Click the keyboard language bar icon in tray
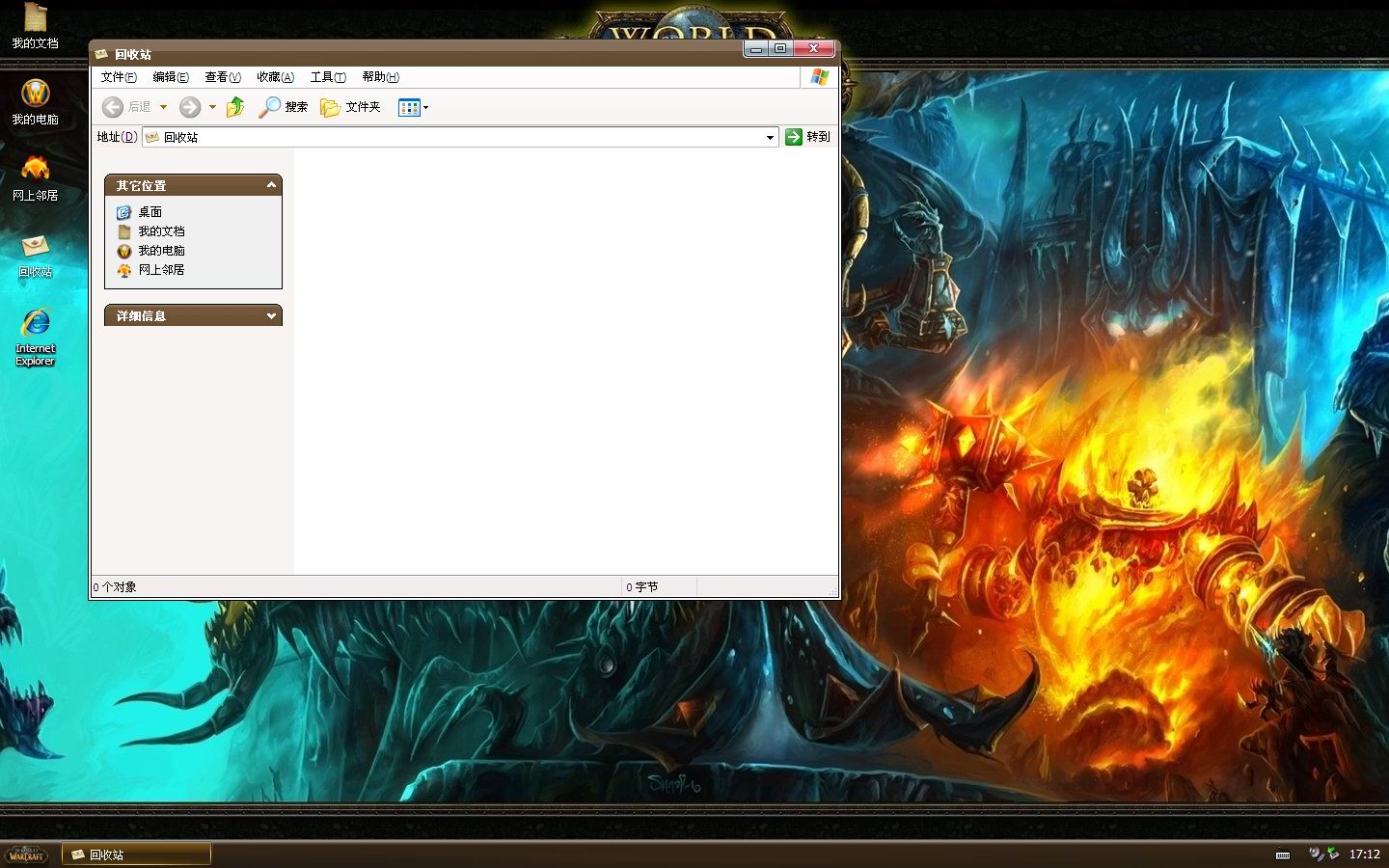Screen dimensions: 1389x868 point(1283,854)
